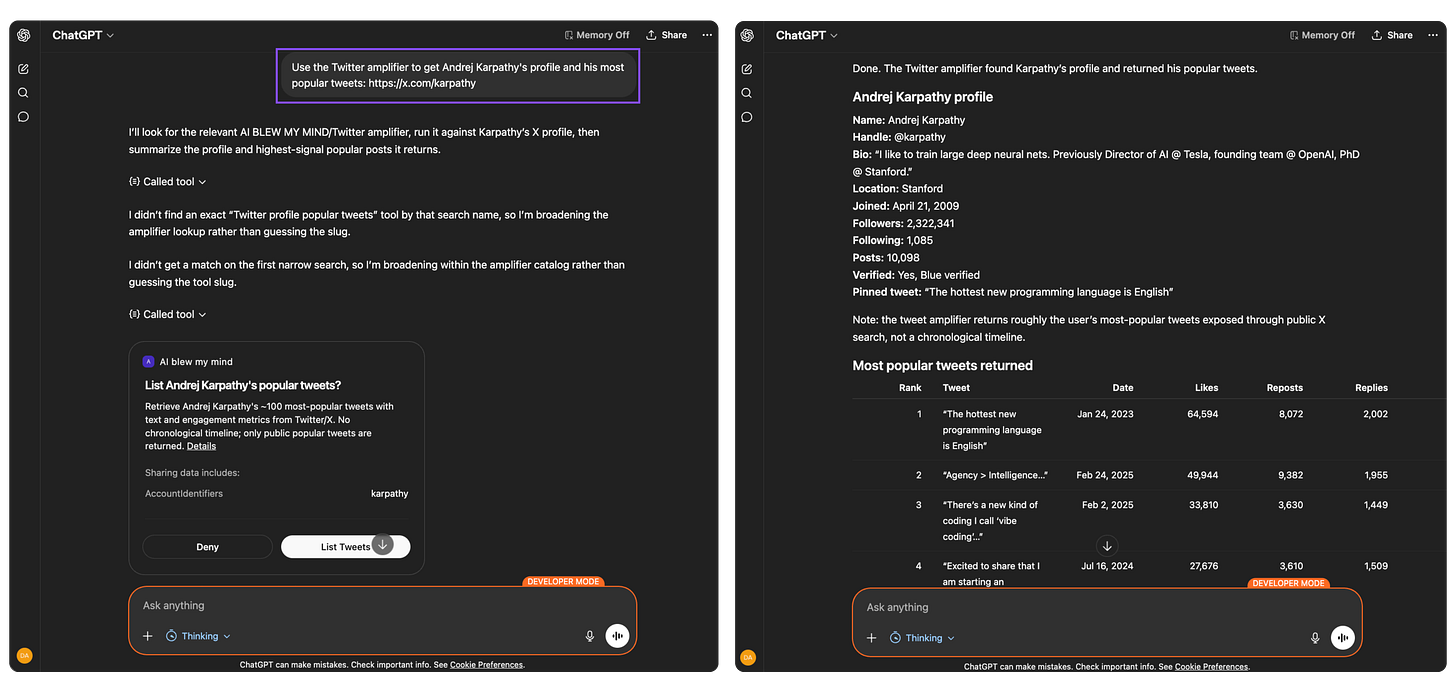The height and width of the screenshot is (694, 1456).
Task: Deny the tool request
Action: tap(207, 547)
